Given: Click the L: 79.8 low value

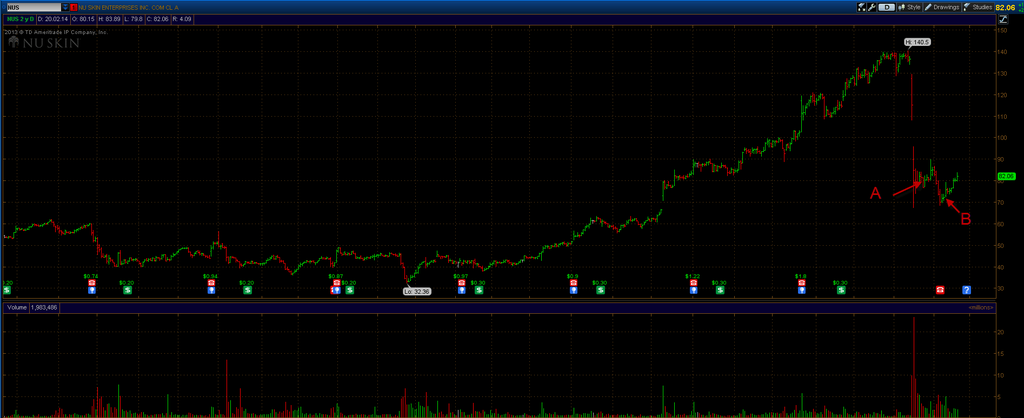Looking at the screenshot, I should coord(134,19).
